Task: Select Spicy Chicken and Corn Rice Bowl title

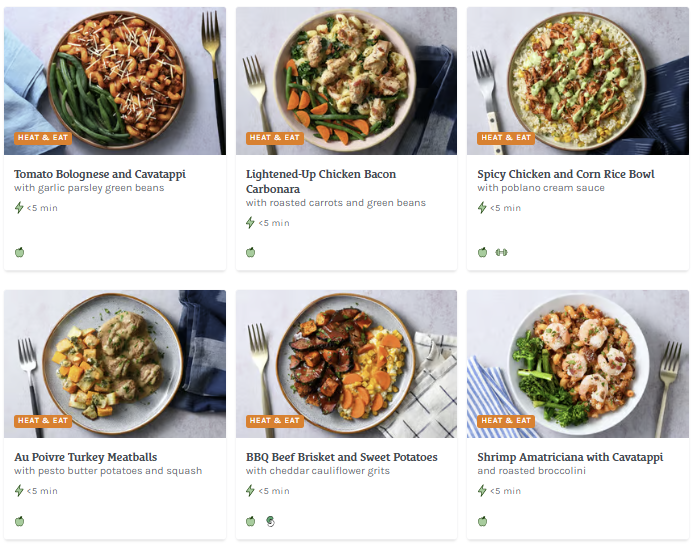Action: point(566,174)
